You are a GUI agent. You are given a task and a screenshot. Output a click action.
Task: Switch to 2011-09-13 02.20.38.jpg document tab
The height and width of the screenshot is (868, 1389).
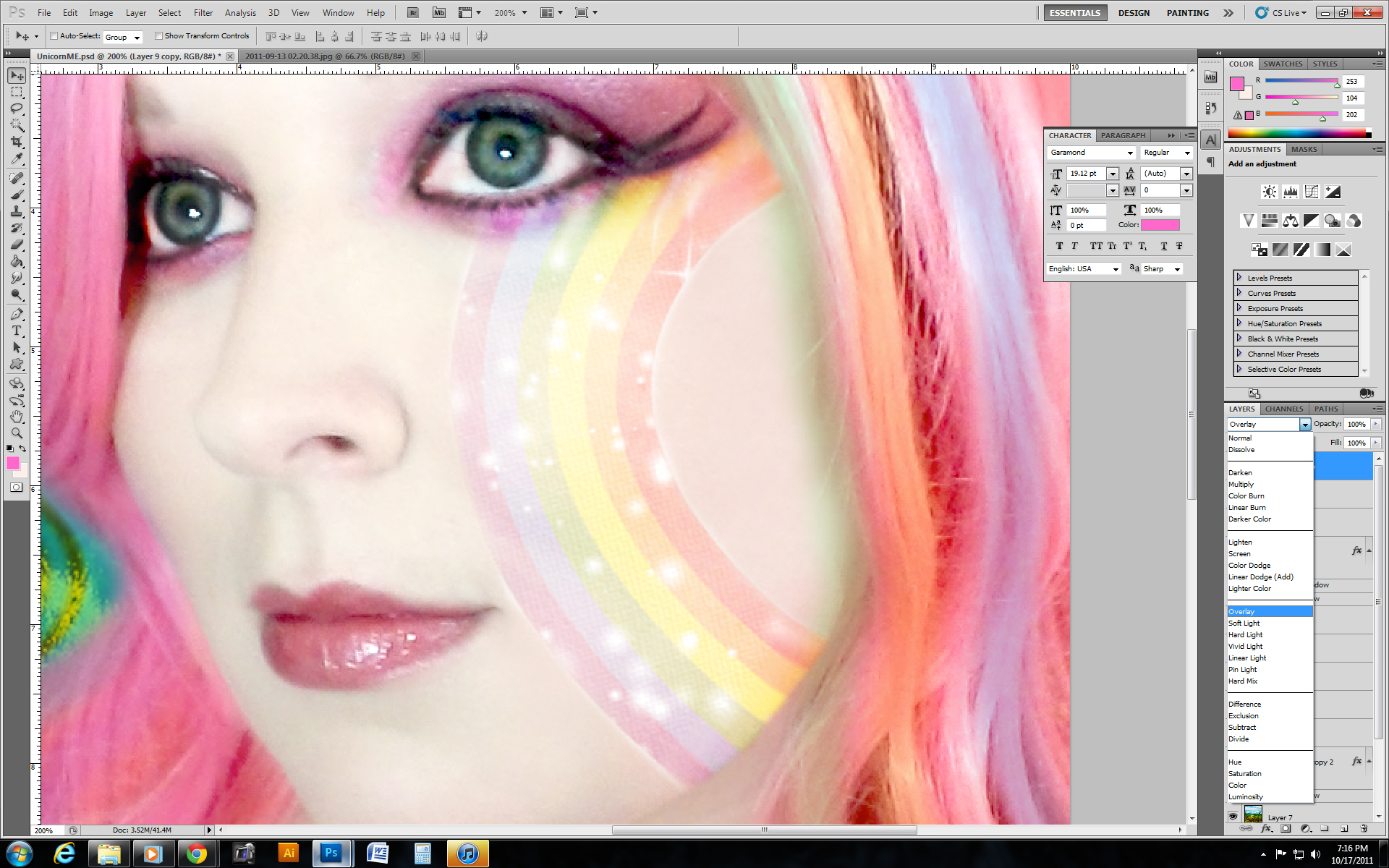pos(325,56)
